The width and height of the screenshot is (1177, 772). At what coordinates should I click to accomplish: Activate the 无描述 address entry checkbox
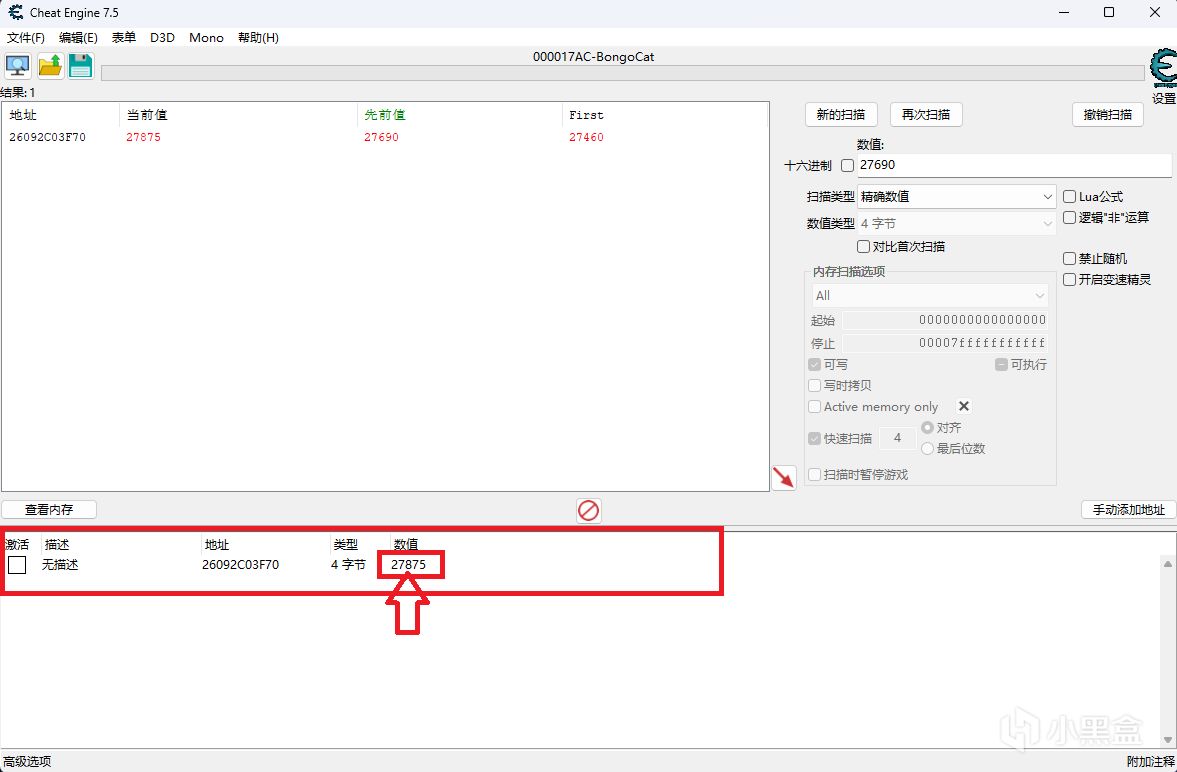tap(17, 565)
